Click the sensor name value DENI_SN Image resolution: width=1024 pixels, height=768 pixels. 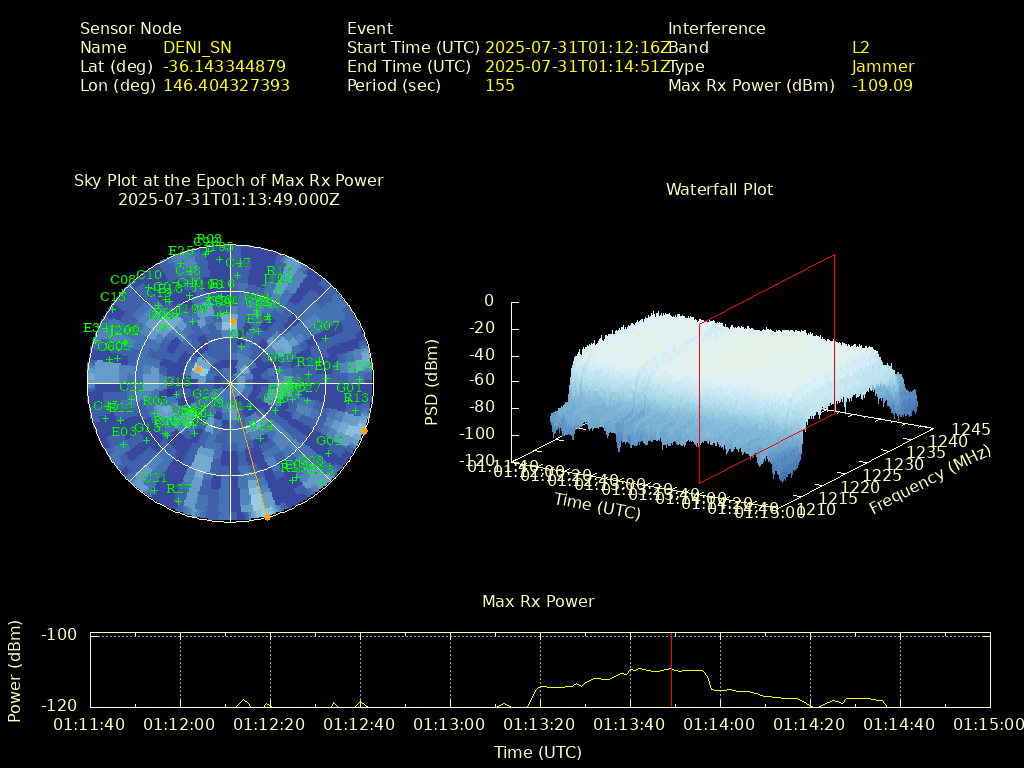click(x=197, y=48)
